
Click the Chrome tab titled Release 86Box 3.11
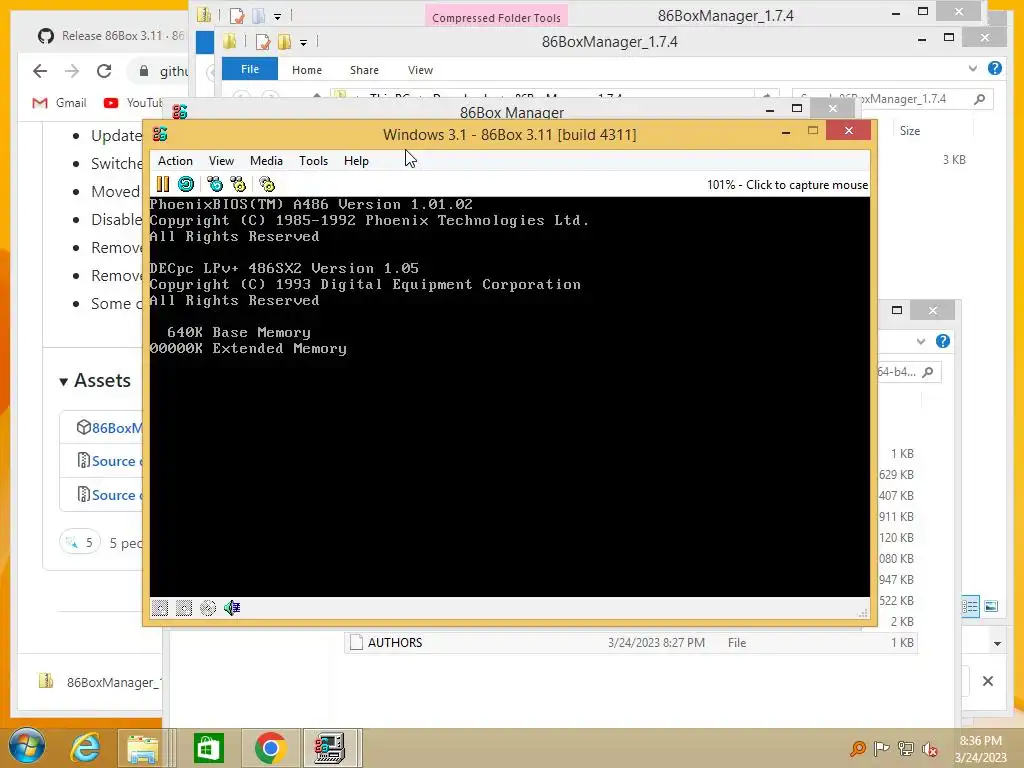pos(111,35)
